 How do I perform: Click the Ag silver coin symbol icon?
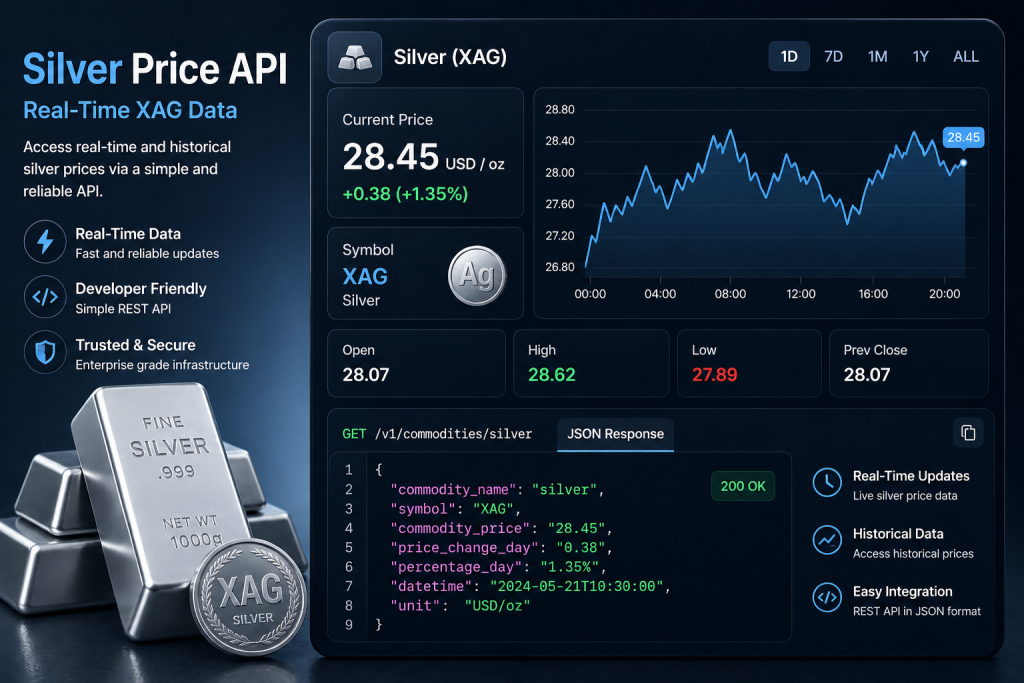(477, 276)
